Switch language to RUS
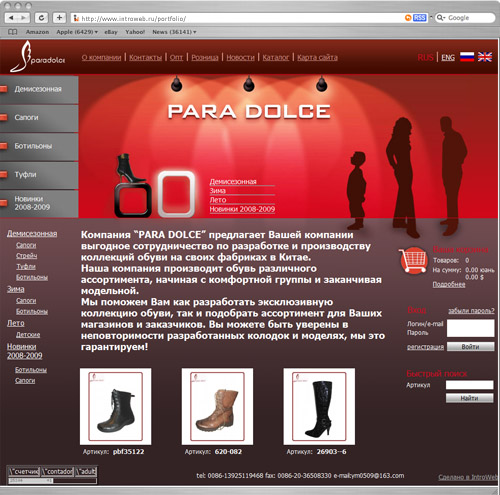500x495 pixels. pyautogui.click(x=425, y=57)
